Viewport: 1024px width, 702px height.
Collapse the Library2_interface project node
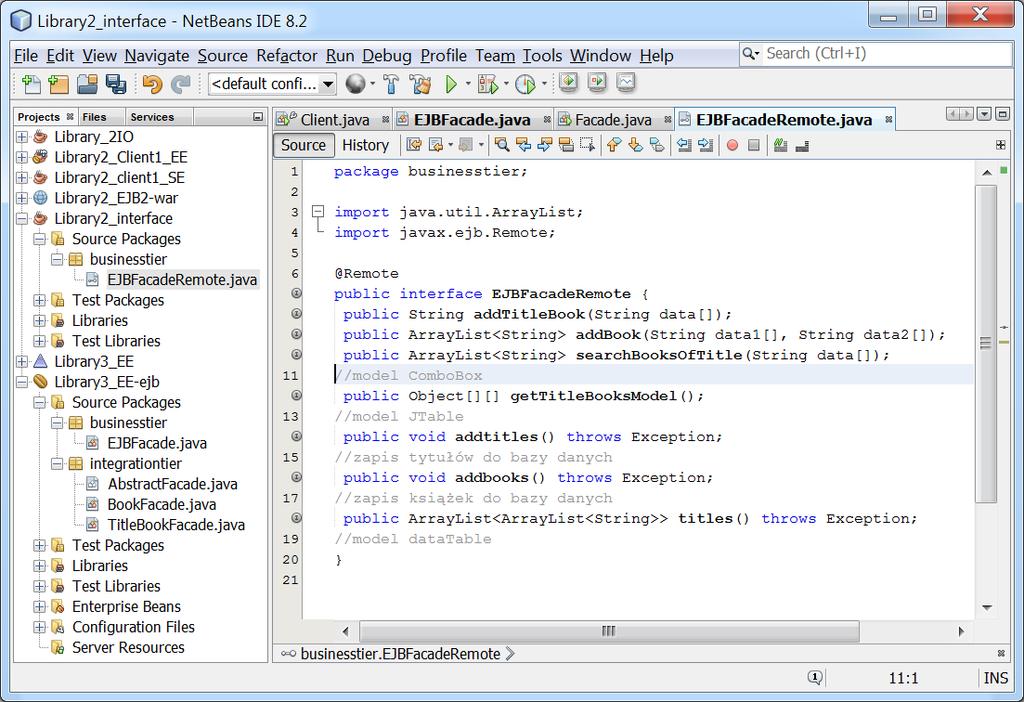point(22,218)
